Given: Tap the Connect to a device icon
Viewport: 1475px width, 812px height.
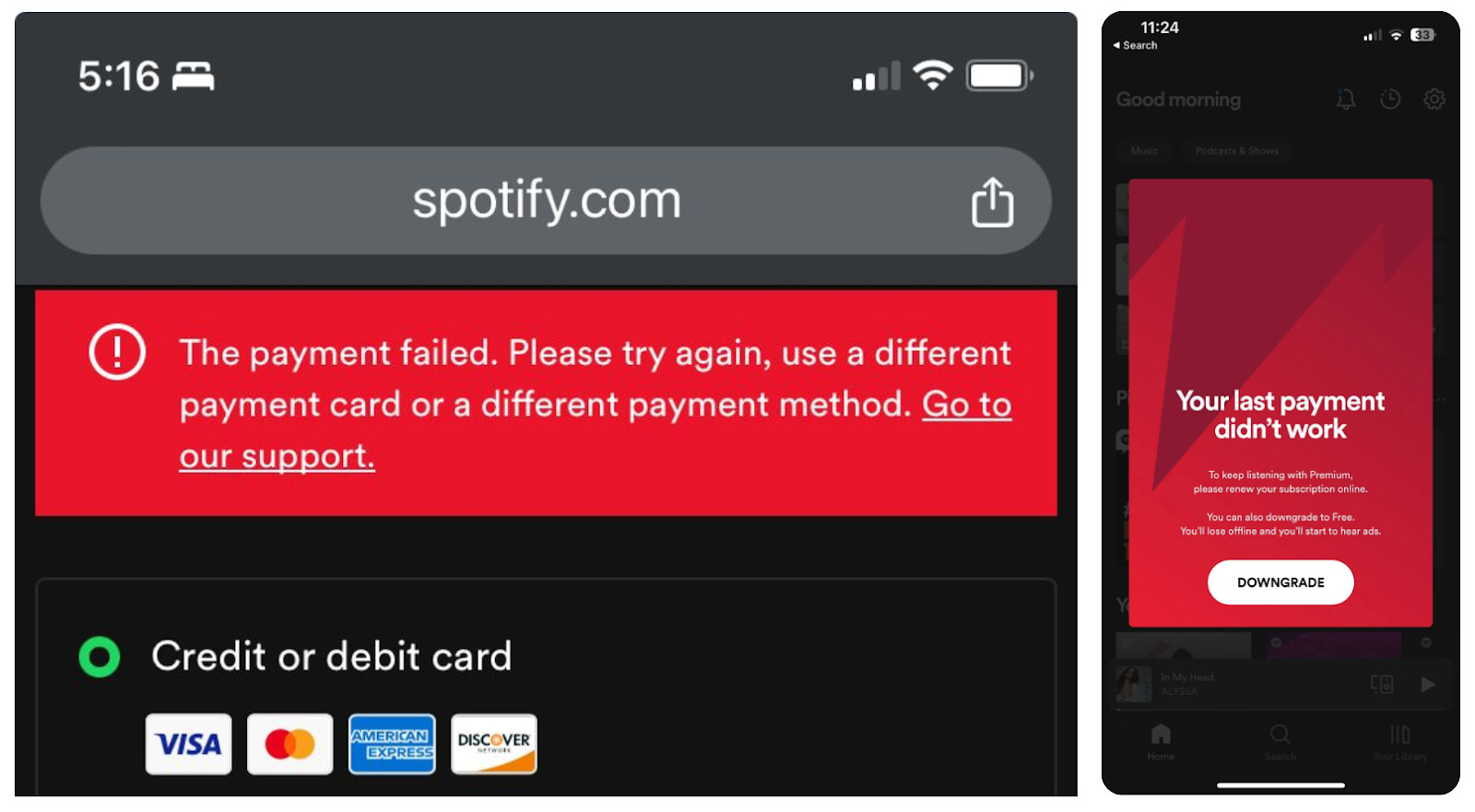Looking at the screenshot, I should click(1380, 684).
